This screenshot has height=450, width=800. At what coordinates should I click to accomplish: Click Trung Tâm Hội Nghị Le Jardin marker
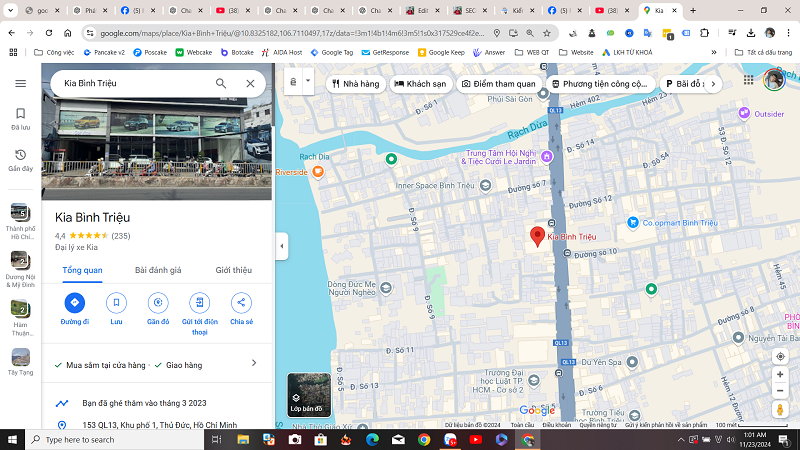[546, 157]
